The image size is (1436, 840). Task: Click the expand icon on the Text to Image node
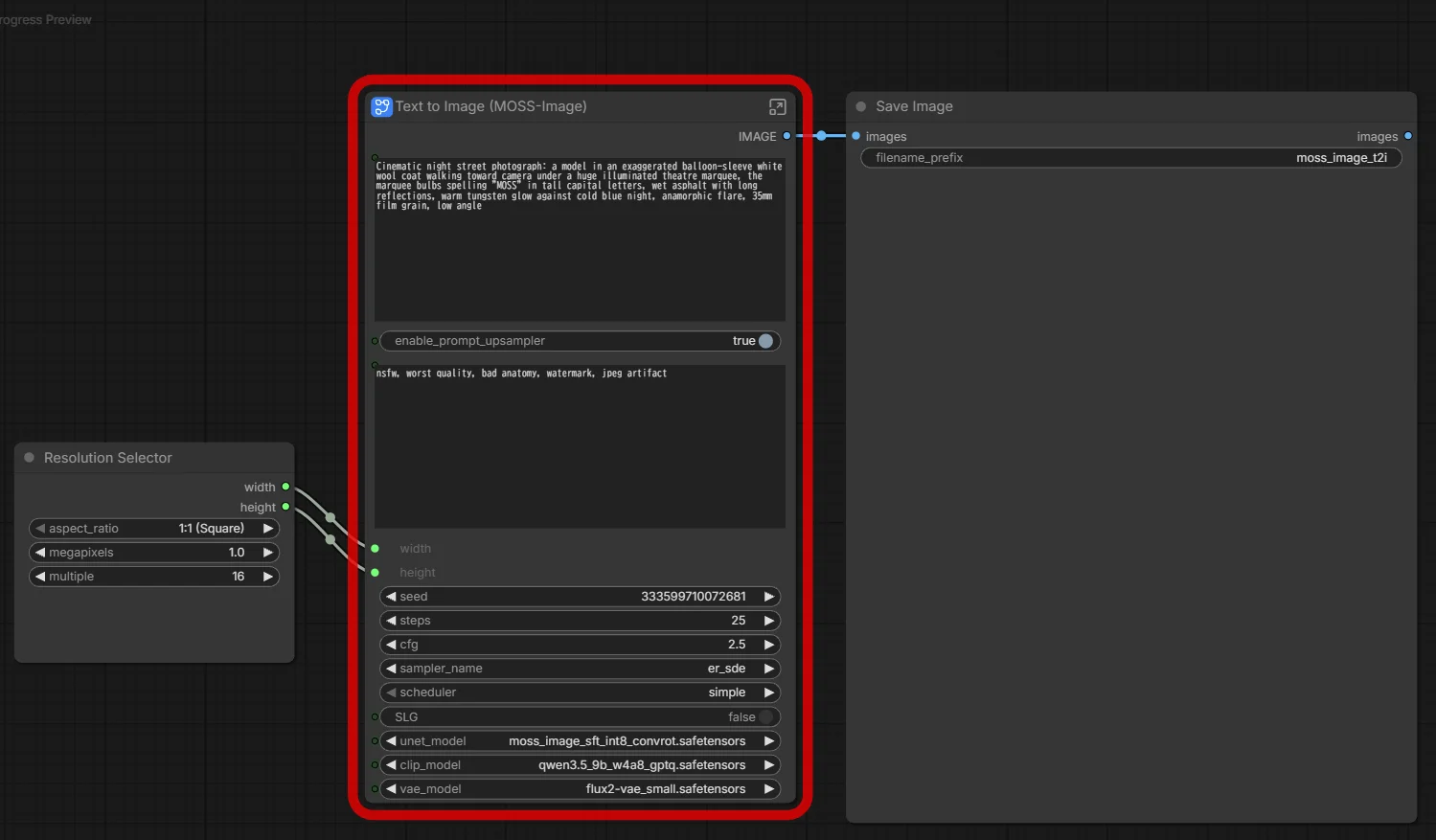[x=777, y=106]
